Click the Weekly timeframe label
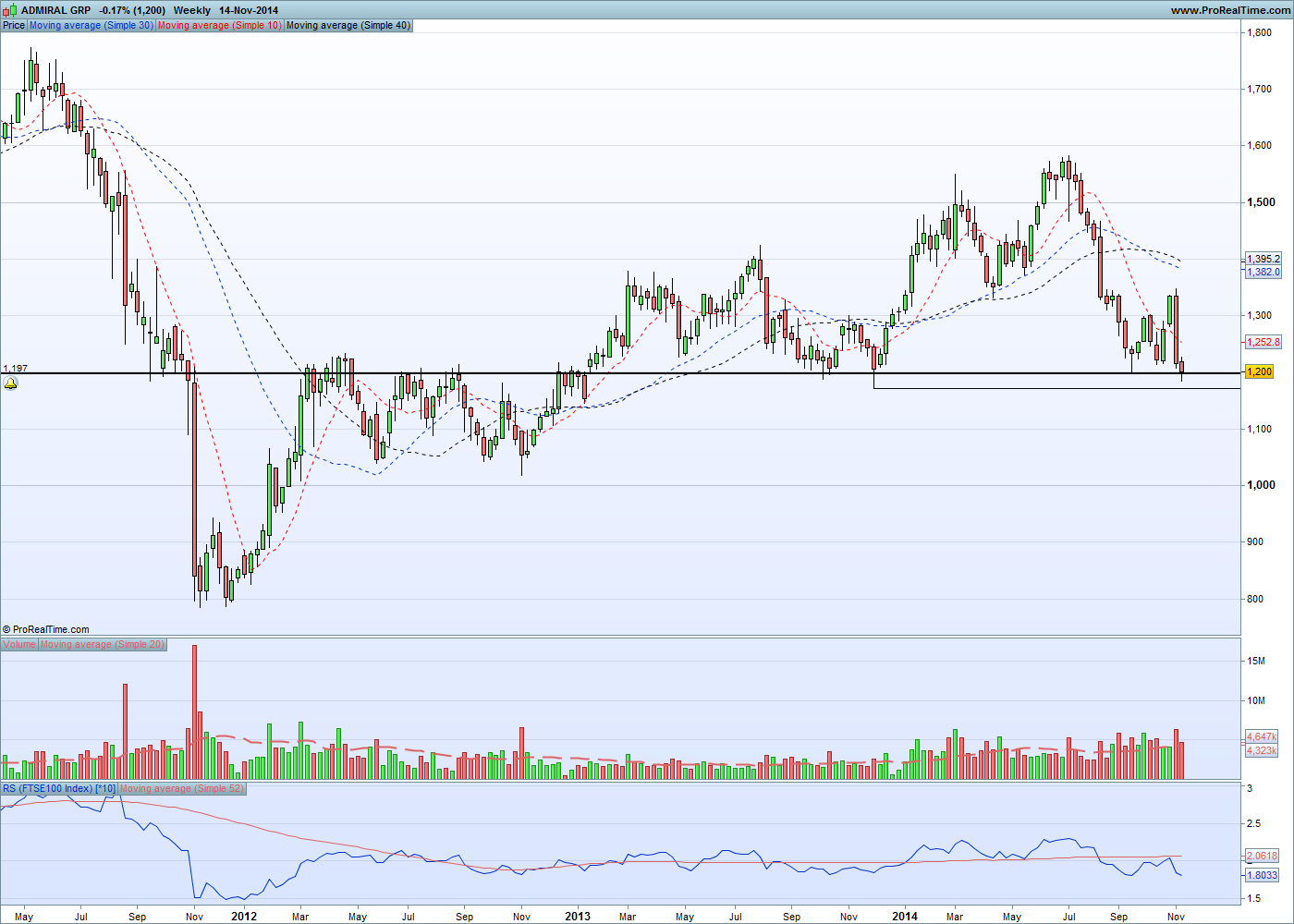The image size is (1294, 924). point(192,10)
